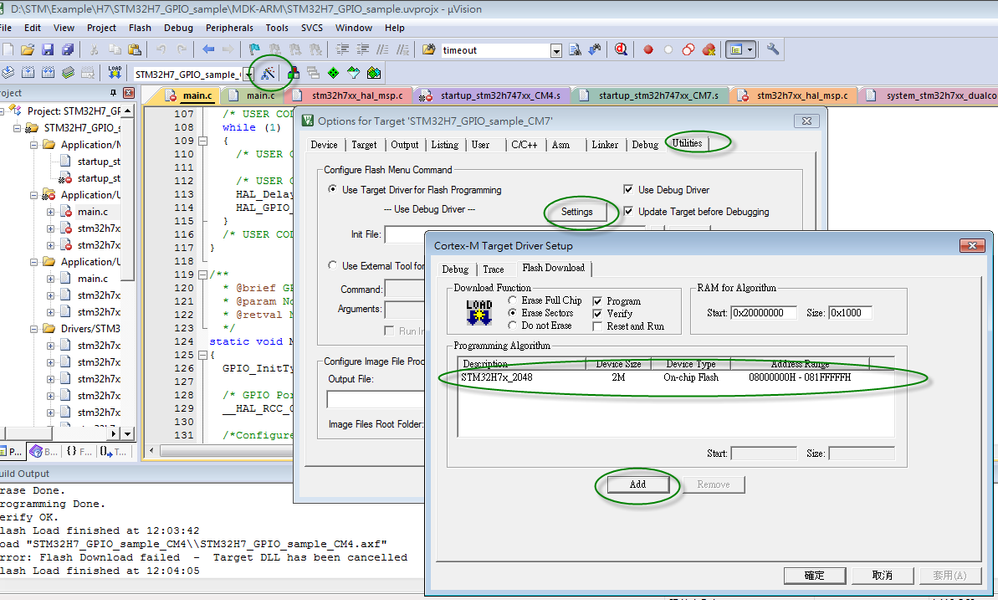Open the Configuration wrench icon
The height and width of the screenshot is (600, 998).
tap(773, 50)
